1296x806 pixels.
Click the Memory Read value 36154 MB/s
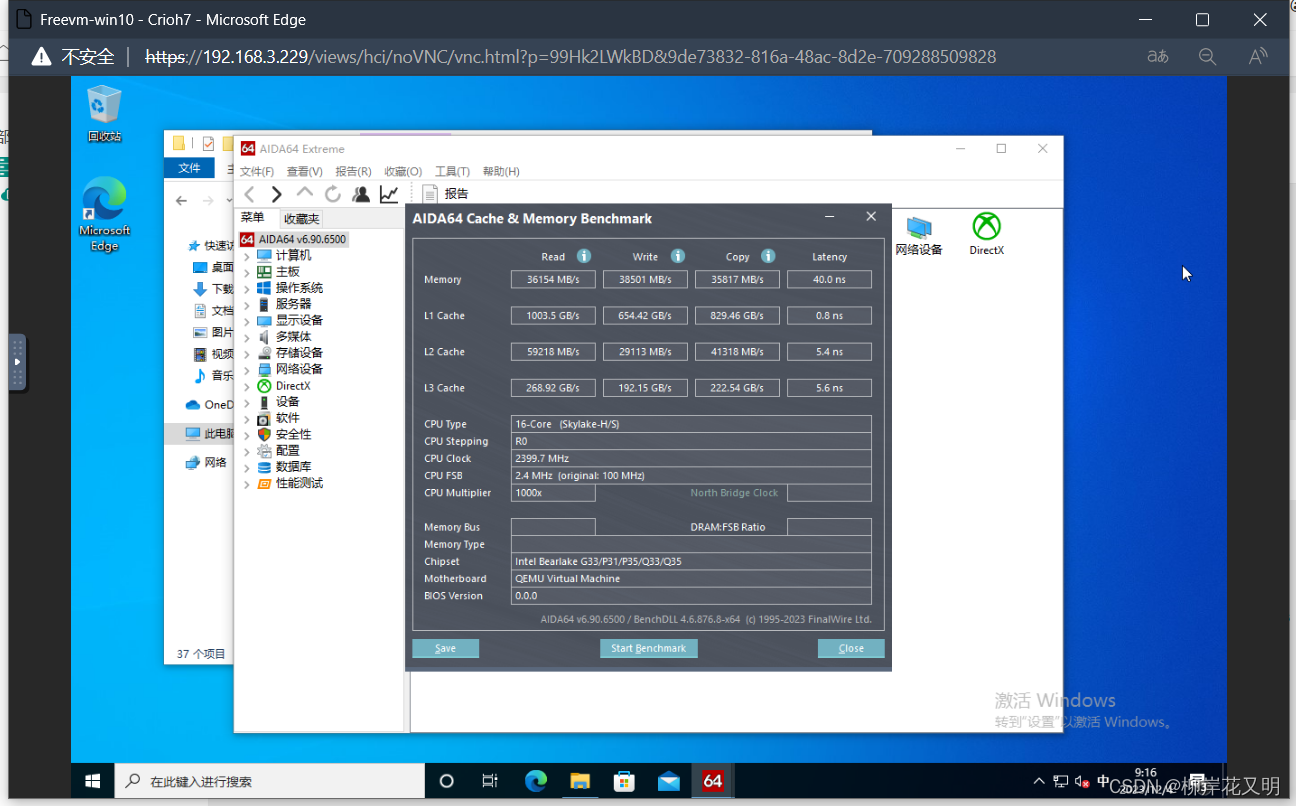point(553,280)
